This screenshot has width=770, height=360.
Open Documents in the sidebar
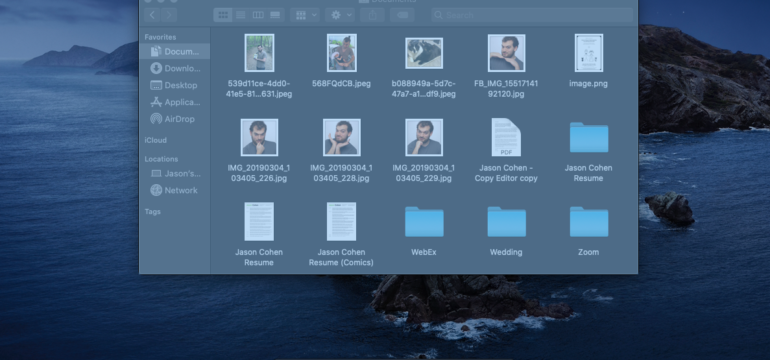point(175,52)
